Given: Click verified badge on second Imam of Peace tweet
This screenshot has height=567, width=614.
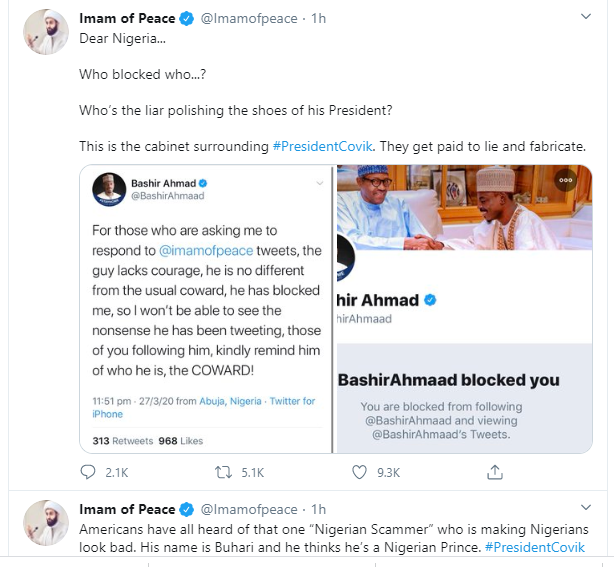Looking at the screenshot, I should click(x=187, y=509).
